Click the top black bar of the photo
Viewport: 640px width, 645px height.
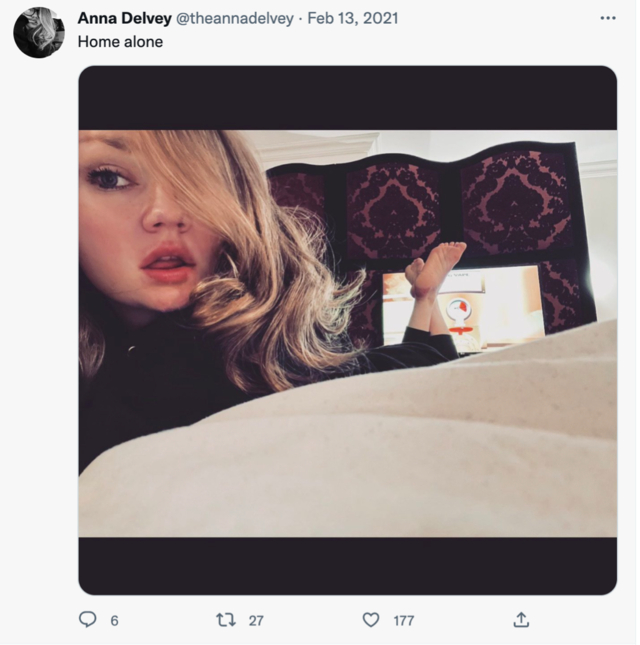pyautogui.click(x=347, y=98)
